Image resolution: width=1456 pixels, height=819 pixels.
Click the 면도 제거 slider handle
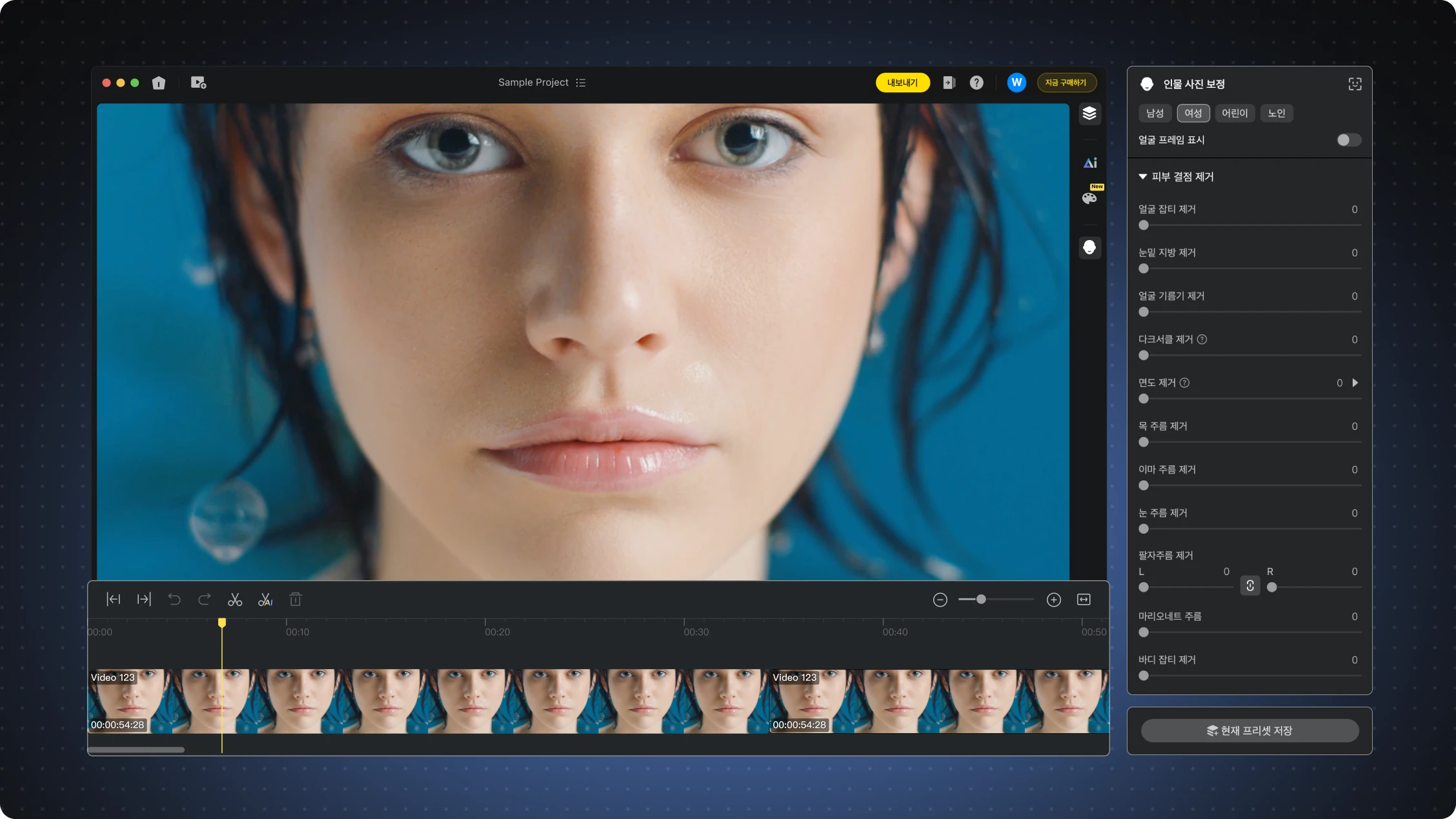1144,399
